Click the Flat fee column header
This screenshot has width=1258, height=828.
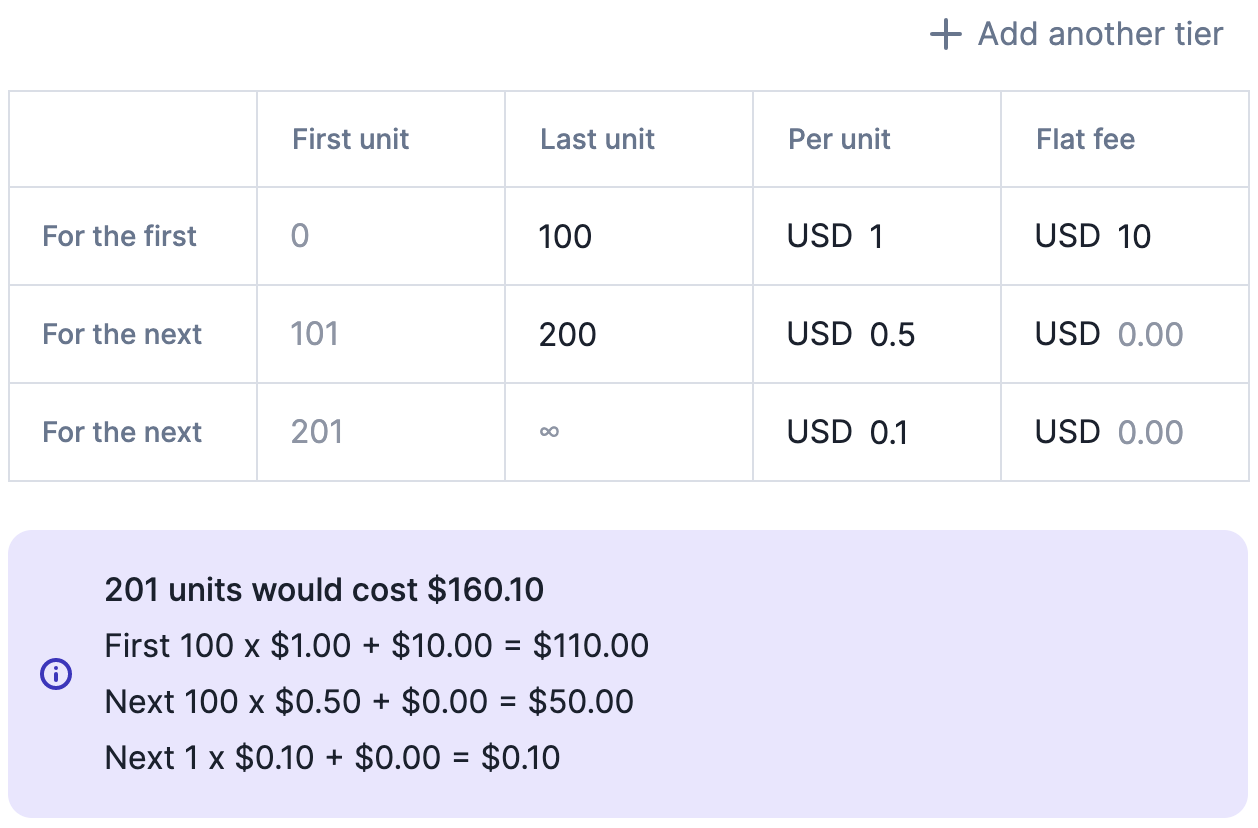pos(1086,139)
